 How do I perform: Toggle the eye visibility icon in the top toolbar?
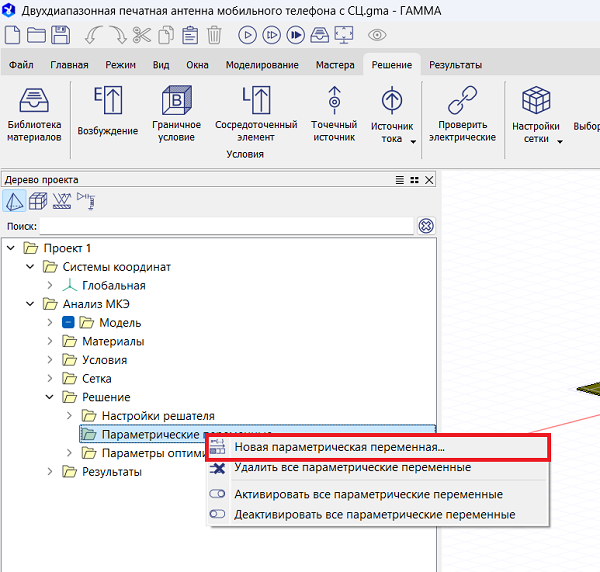coord(377,35)
